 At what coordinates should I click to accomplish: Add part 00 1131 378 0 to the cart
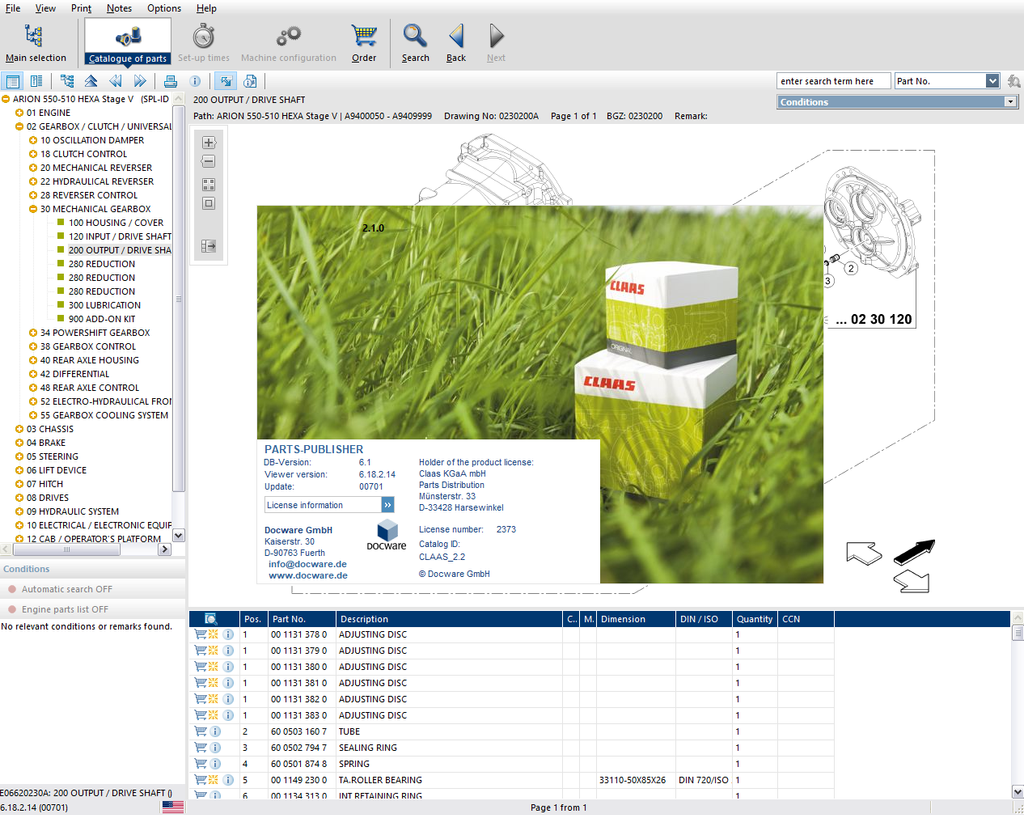tap(200, 634)
